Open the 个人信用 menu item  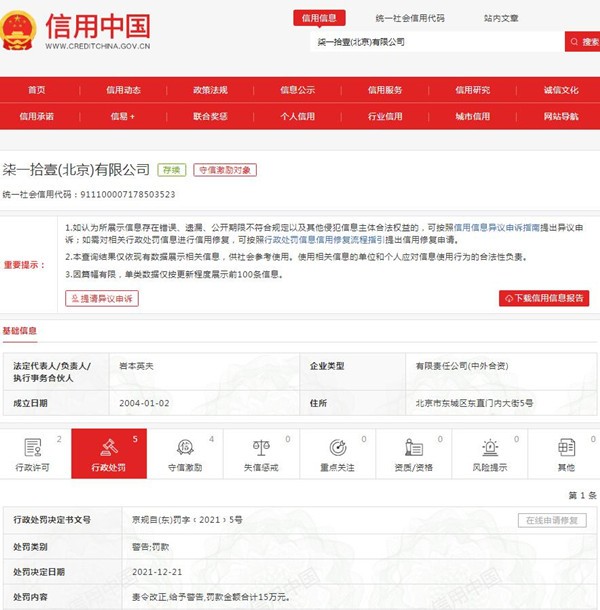click(298, 116)
